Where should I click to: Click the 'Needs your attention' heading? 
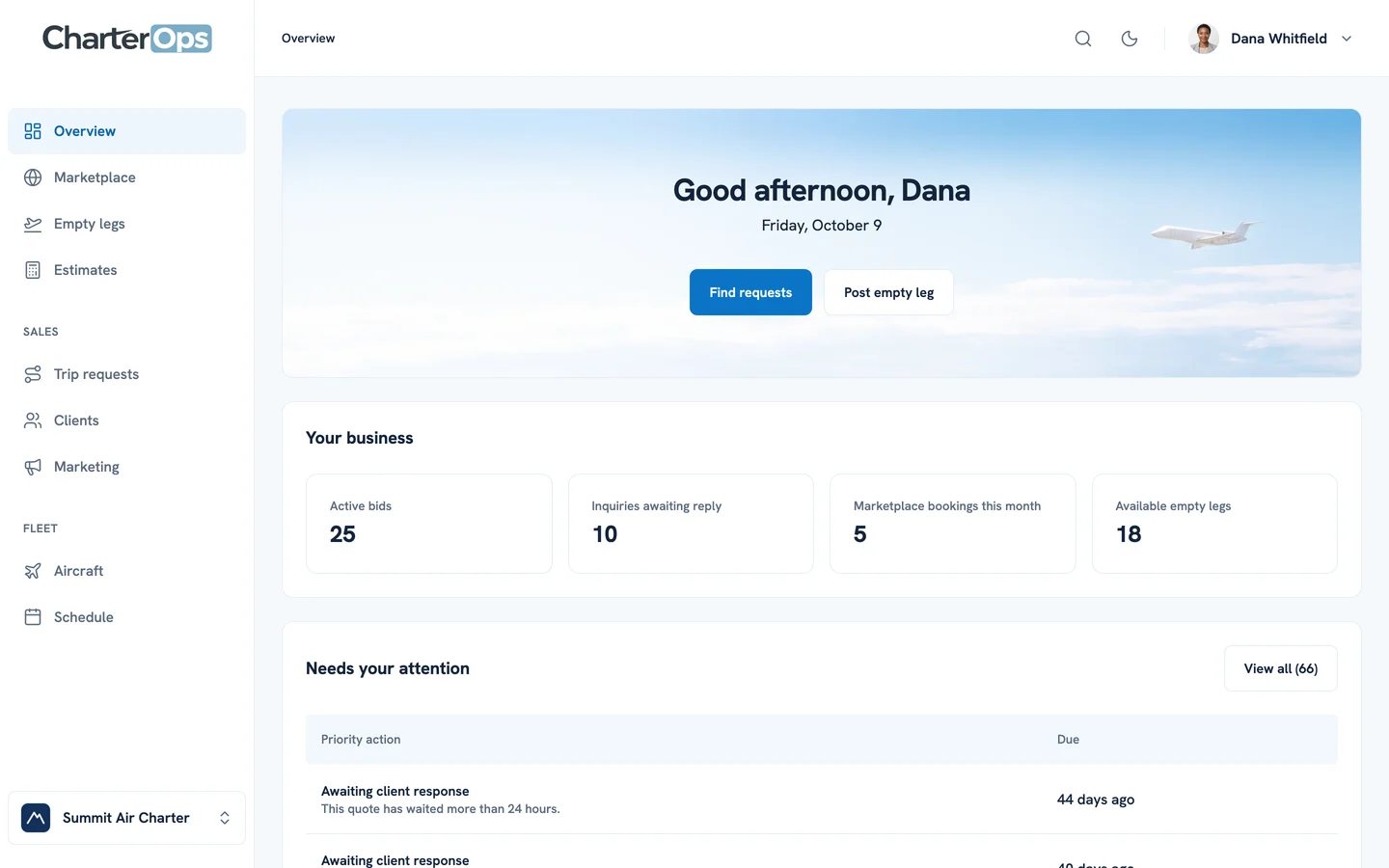click(x=388, y=668)
